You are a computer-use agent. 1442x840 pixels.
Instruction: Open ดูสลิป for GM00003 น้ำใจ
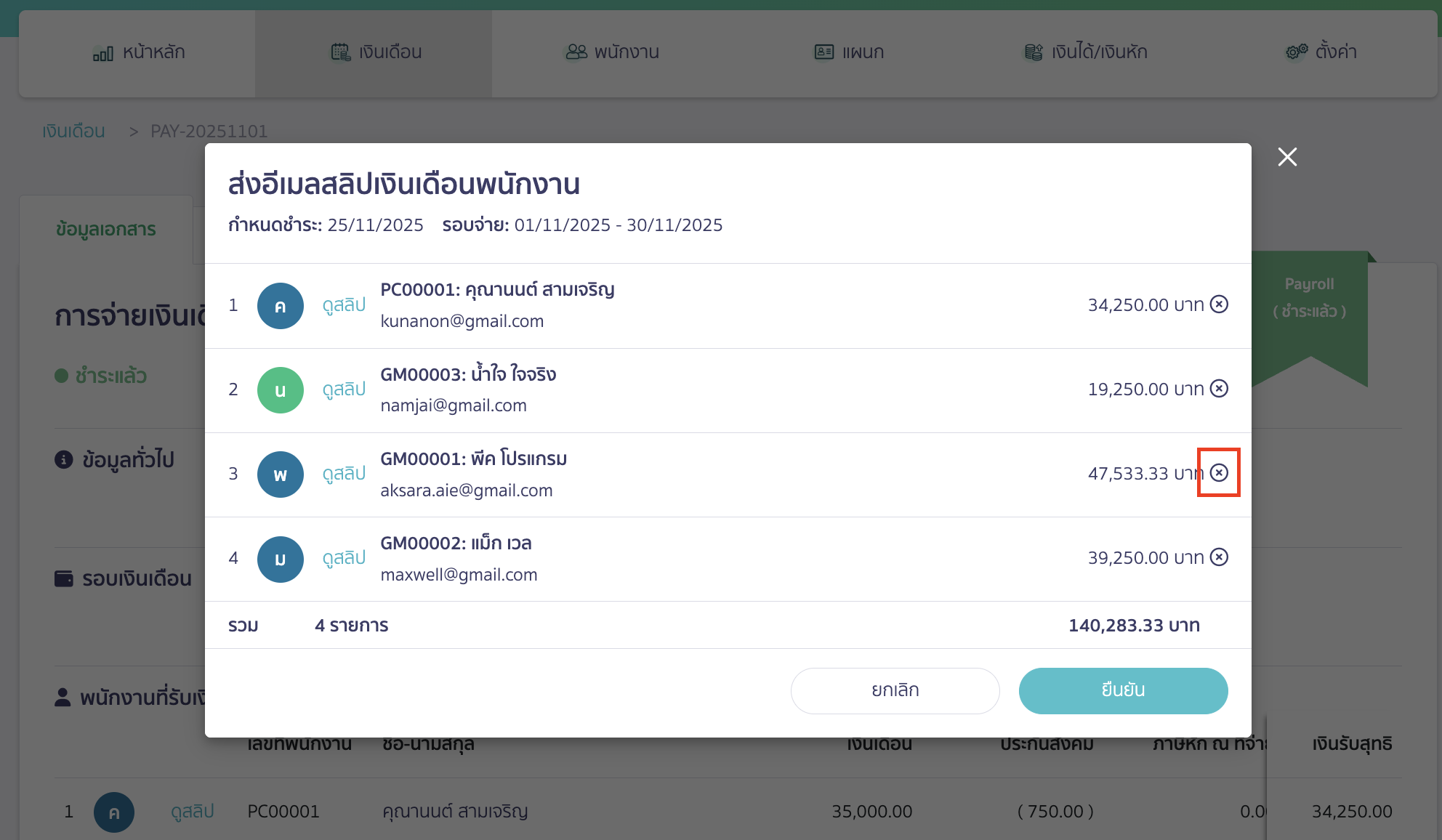coord(343,389)
